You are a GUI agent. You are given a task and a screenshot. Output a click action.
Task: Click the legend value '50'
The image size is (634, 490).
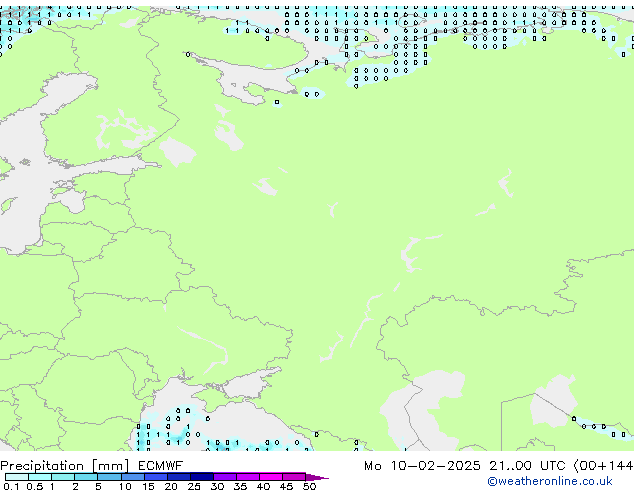click(x=309, y=486)
